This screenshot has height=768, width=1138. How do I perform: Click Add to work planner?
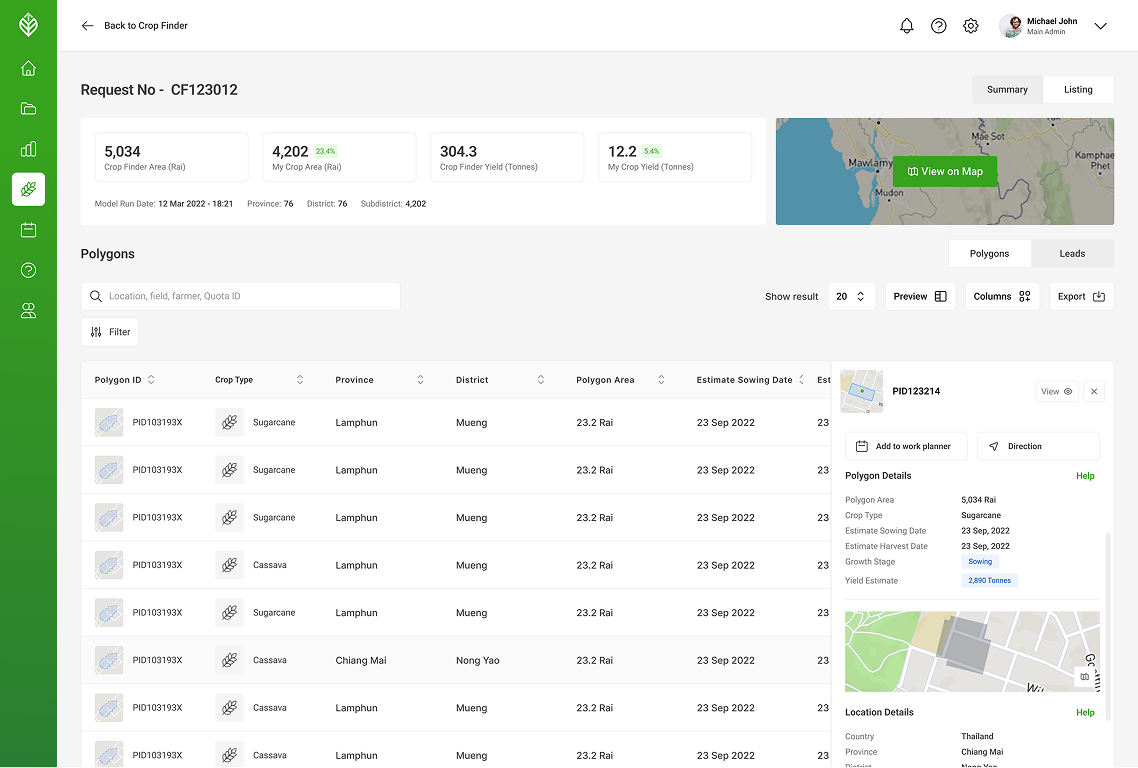[x=906, y=446]
